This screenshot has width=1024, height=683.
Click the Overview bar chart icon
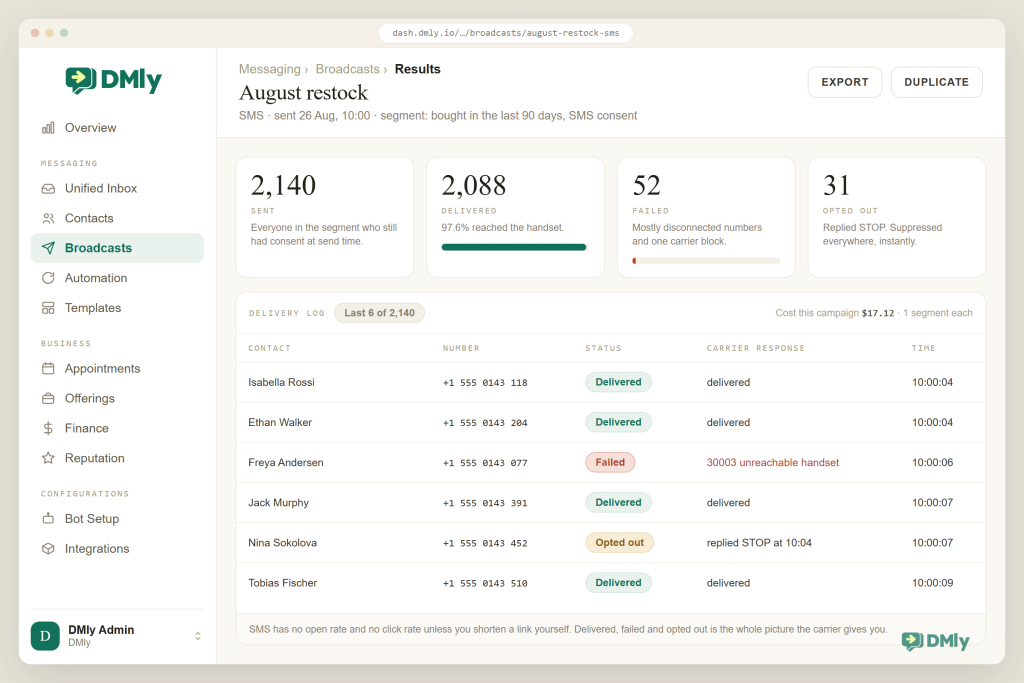point(48,128)
